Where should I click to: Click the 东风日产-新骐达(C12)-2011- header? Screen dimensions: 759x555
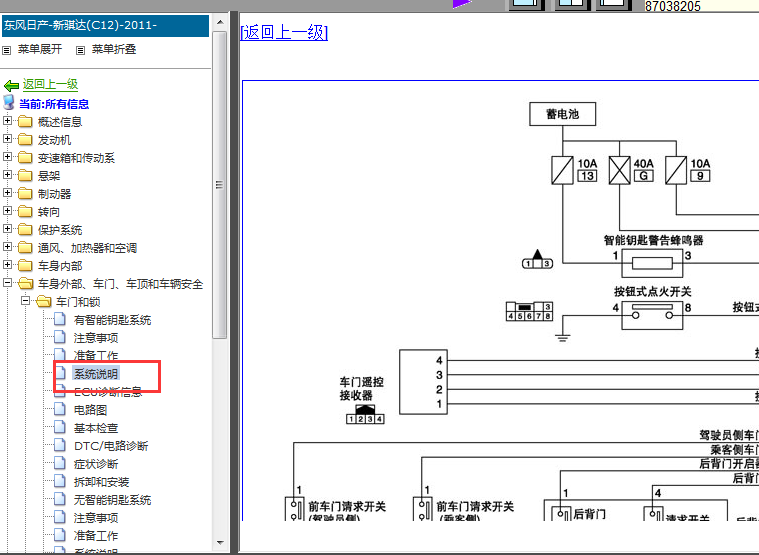[106, 26]
